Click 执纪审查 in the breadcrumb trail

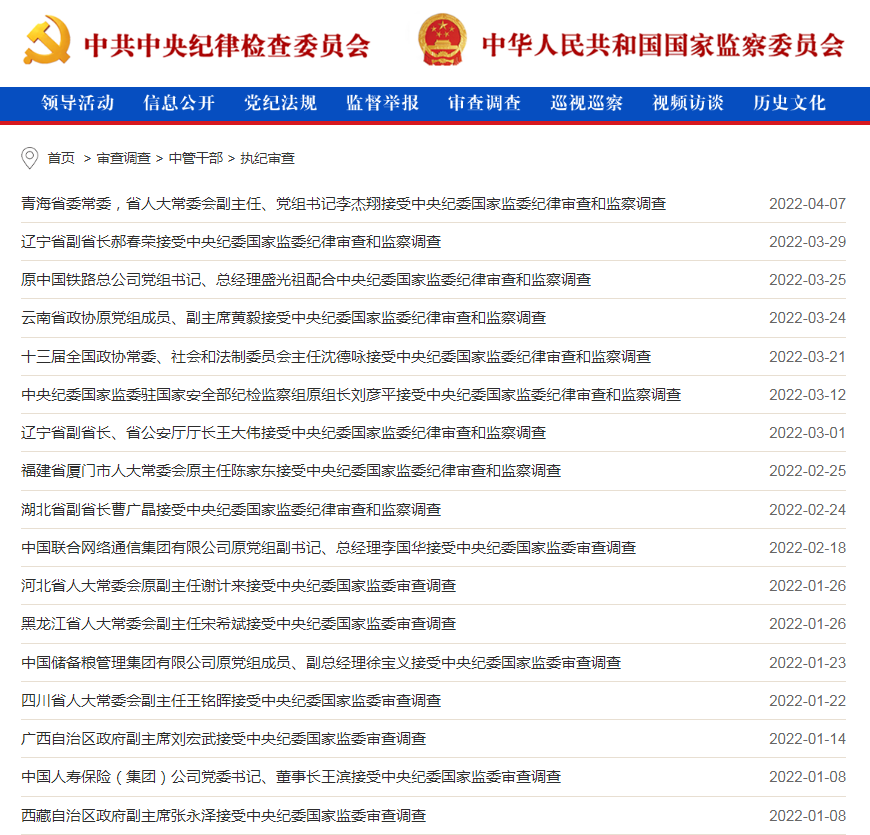(267, 159)
